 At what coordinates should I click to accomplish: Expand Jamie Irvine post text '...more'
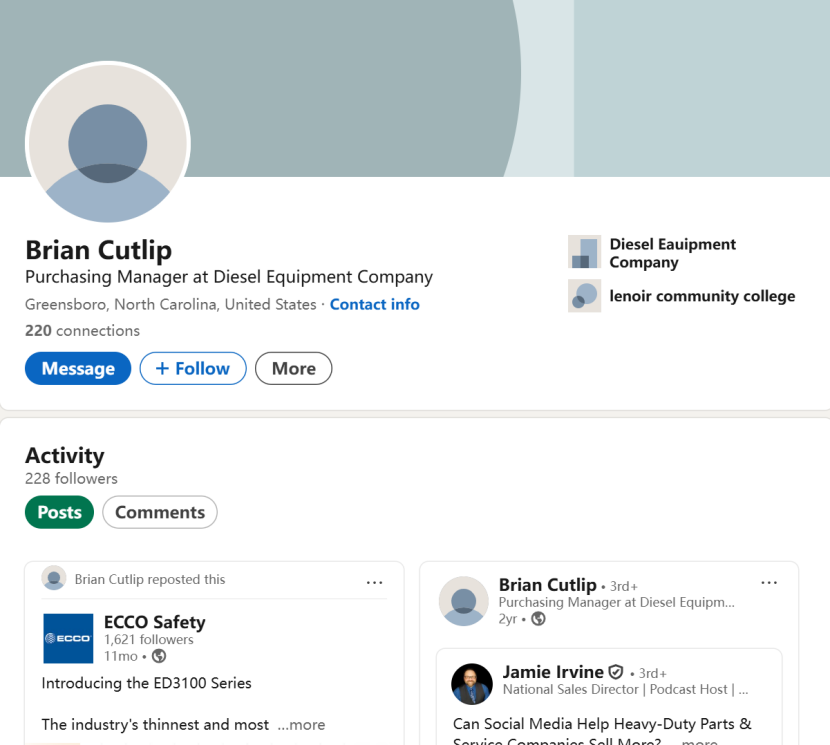698,741
